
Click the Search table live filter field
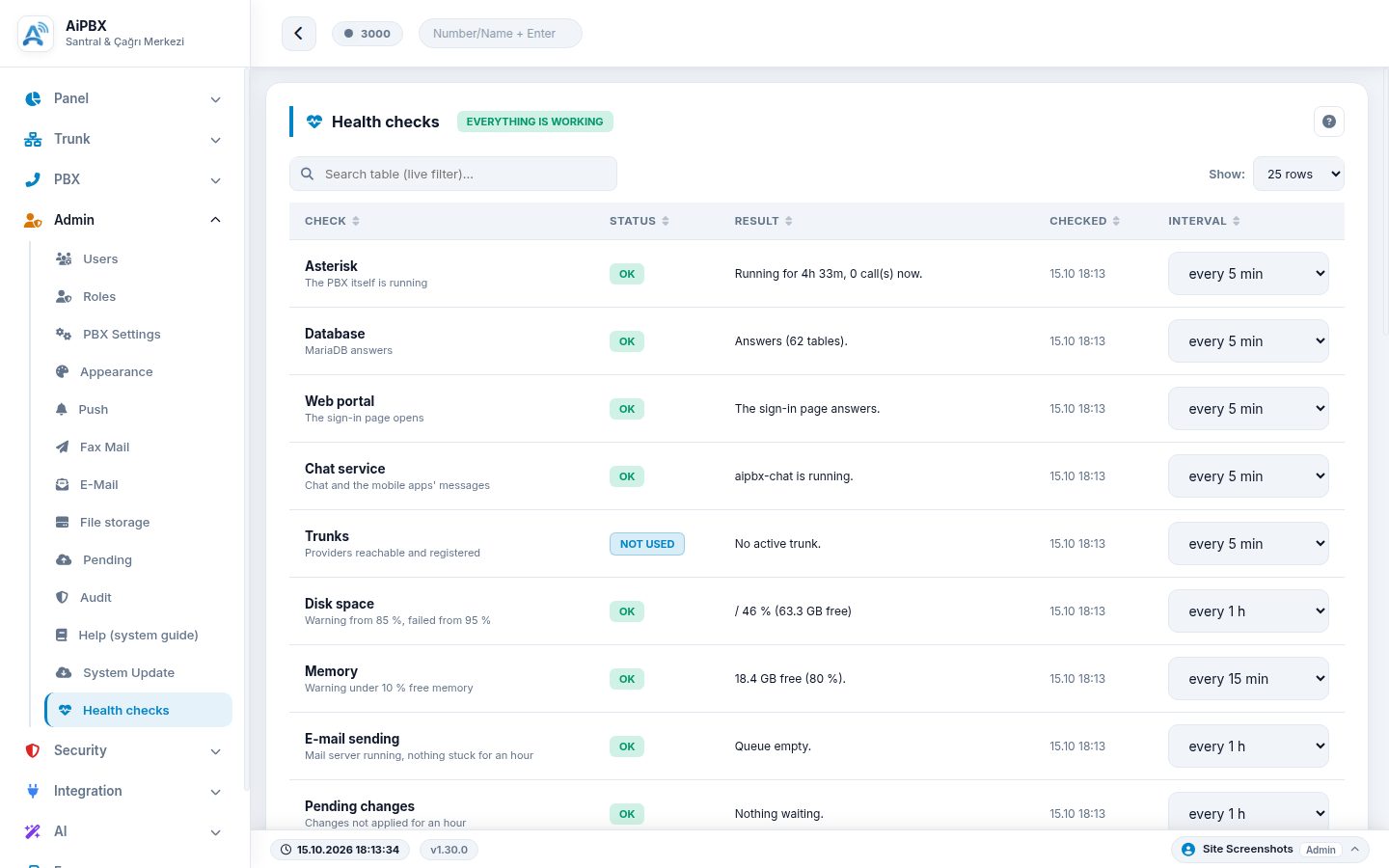coord(453,174)
